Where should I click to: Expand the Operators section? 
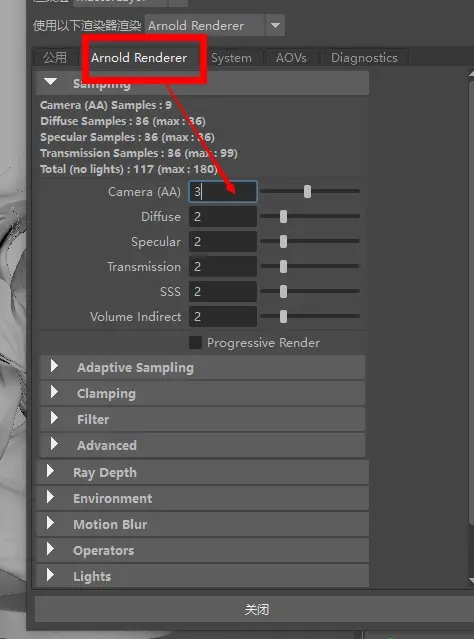click(x=50, y=550)
